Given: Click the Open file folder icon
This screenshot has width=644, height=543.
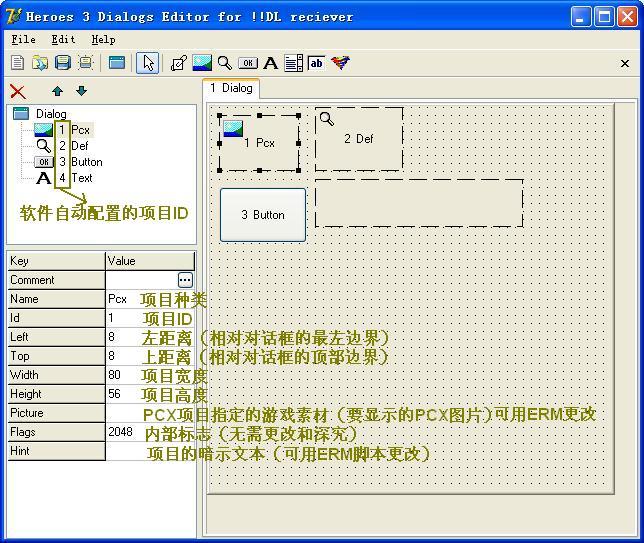Looking at the screenshot, I should click(x=40, y=63).
